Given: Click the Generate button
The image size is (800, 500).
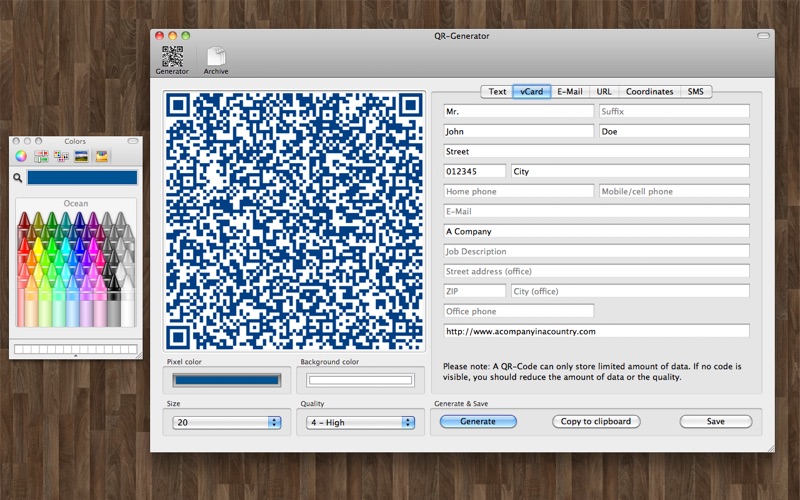Looking at the screenshot, I should click(x=478, y=421).
